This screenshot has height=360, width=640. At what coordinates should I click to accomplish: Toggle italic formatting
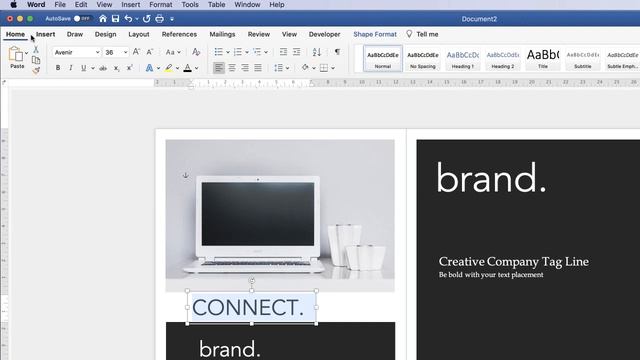[x=71, y=68]
